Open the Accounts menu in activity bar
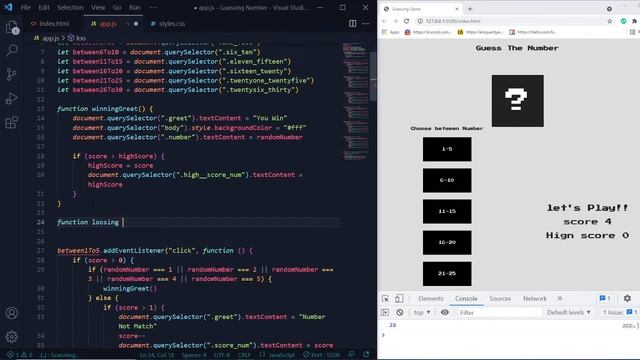Viewport: 640px width, 360px height. click(x=12, y=313)
